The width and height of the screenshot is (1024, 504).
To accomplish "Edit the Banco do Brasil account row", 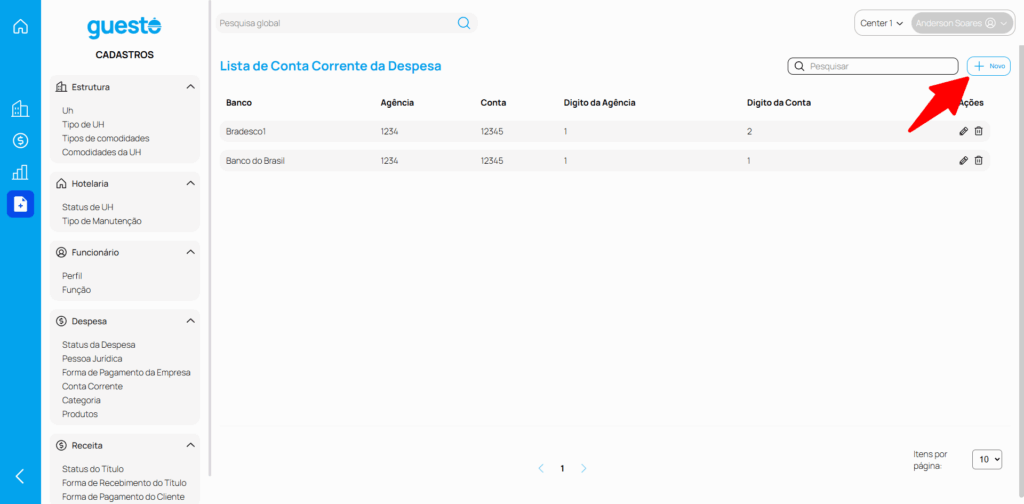I will point(963,161).
